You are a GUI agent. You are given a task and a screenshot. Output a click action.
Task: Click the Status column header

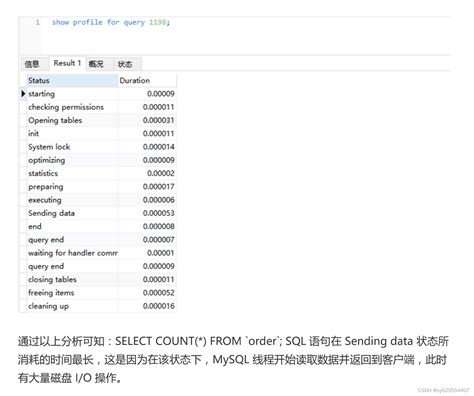72,80
